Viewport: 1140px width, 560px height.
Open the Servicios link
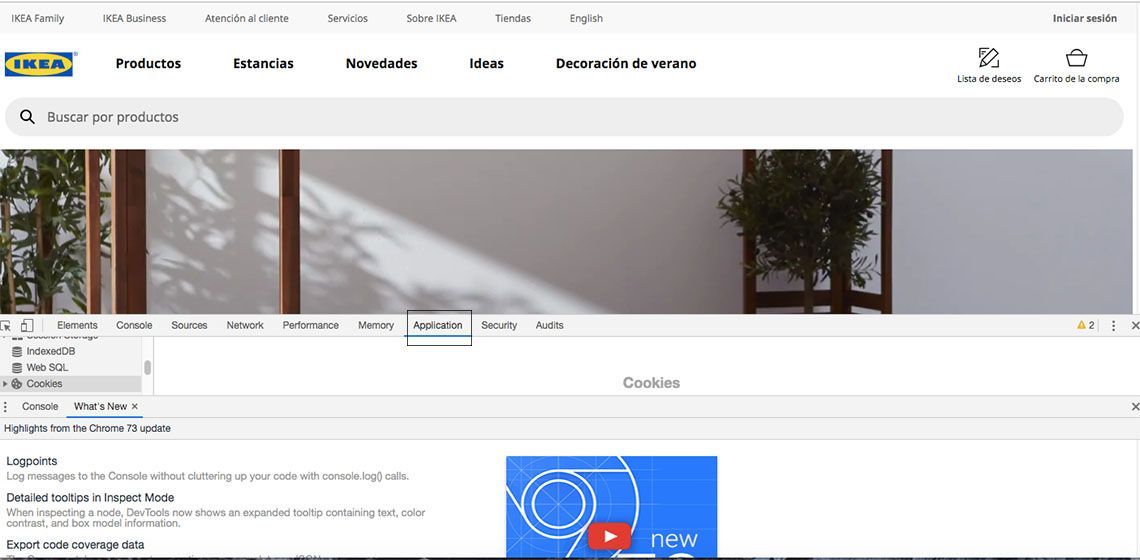[348, 18]
